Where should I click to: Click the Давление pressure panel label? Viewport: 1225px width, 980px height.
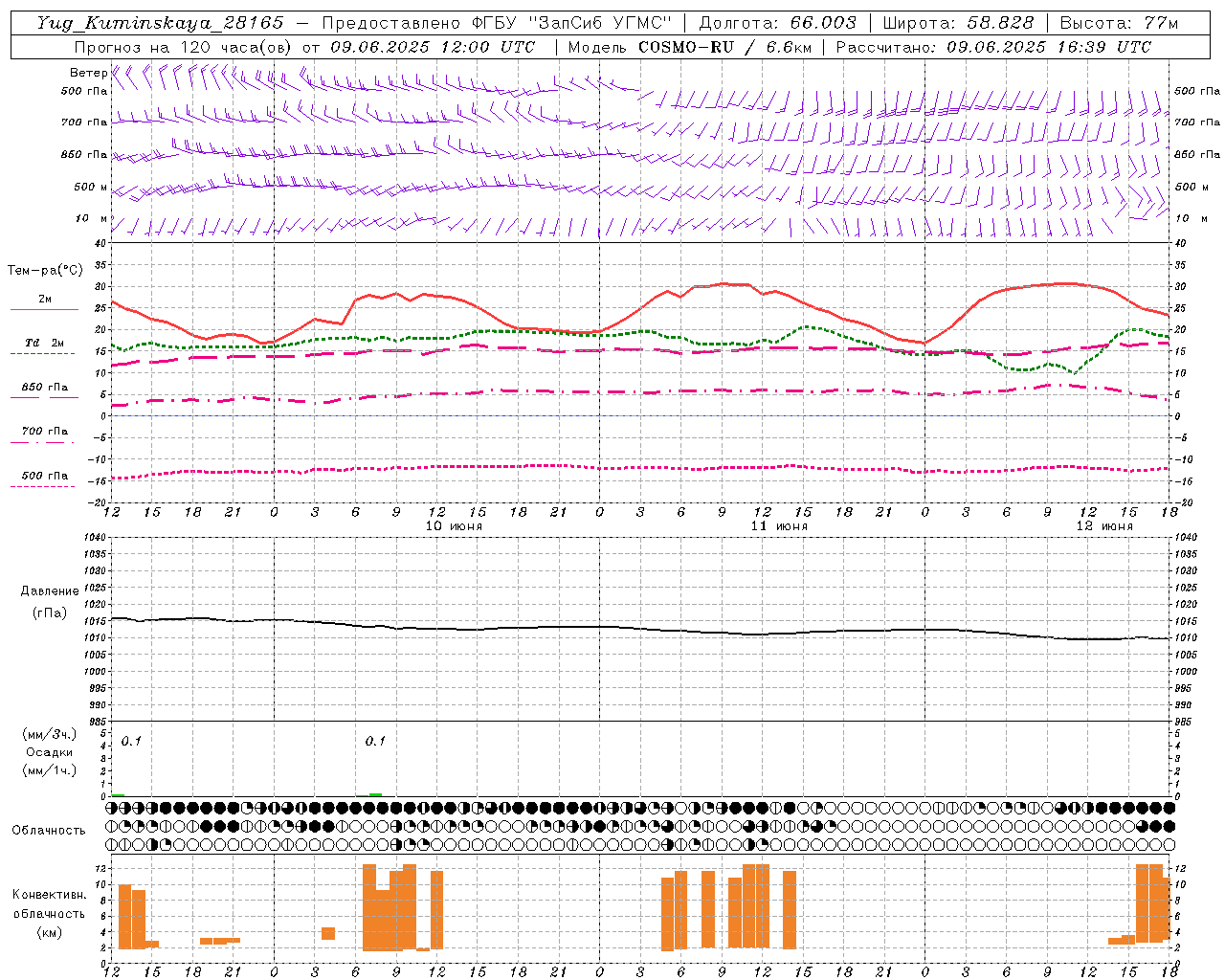point(50,591)
